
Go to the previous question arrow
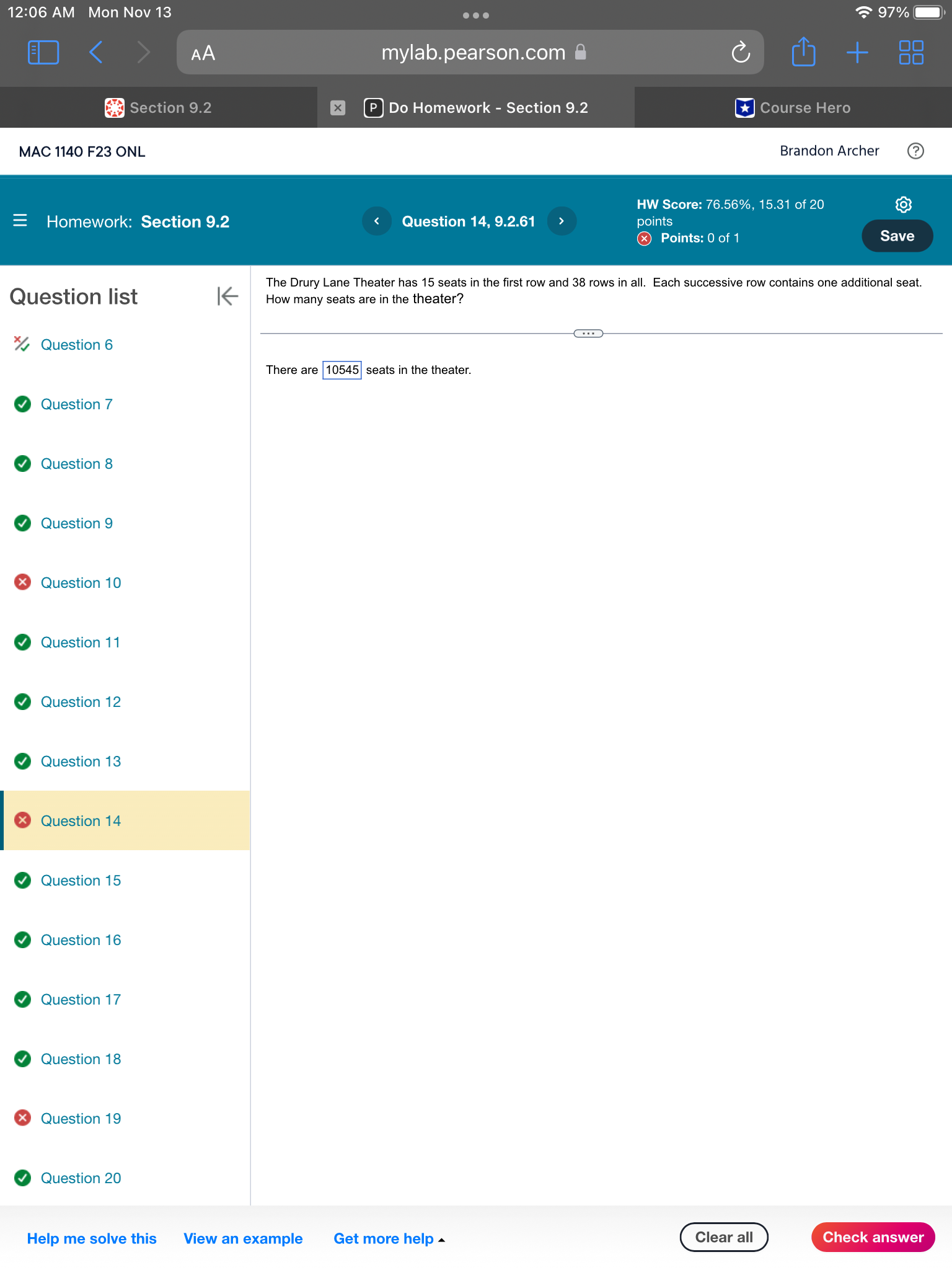coord(377,221)
